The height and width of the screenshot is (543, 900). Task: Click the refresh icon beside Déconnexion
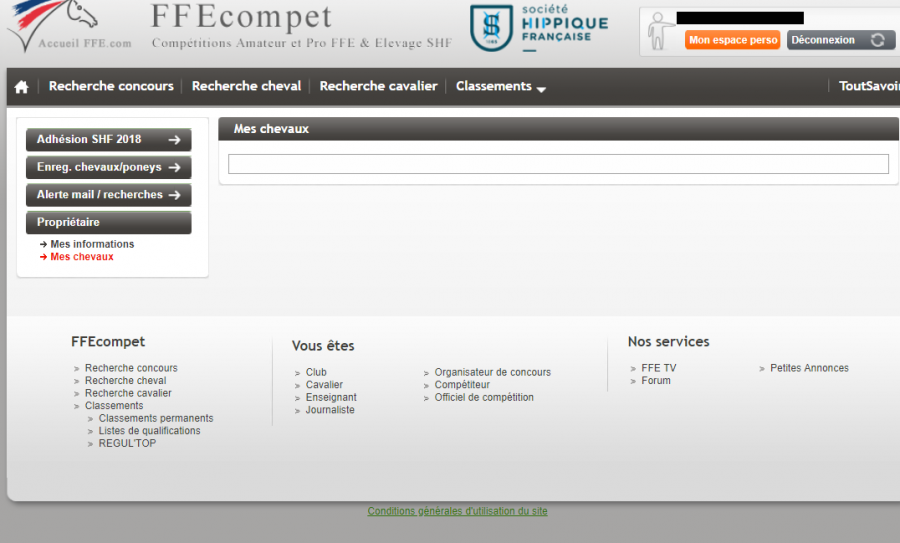878,40
